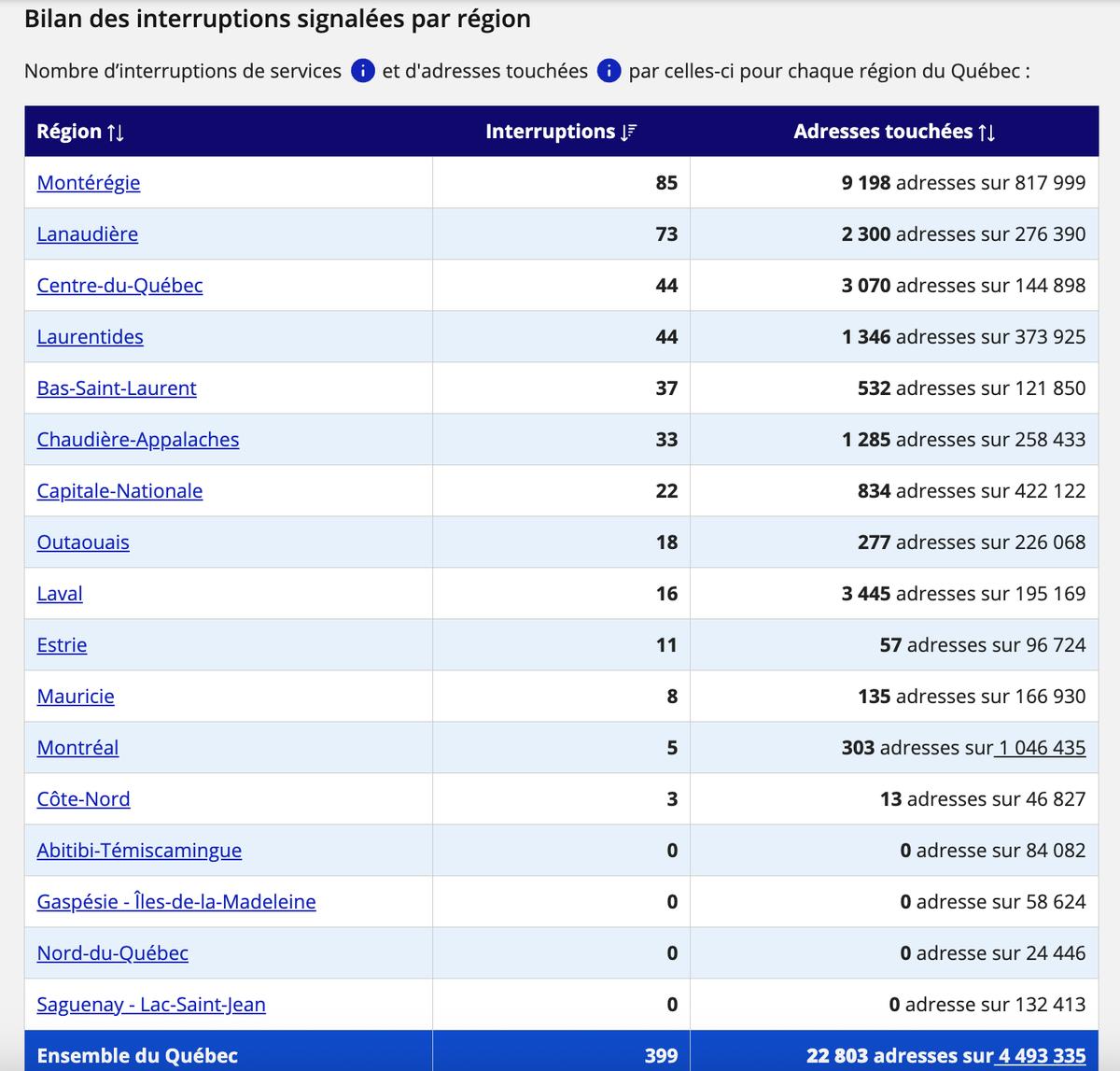Open the Lanaudière region link

(88, 234)
